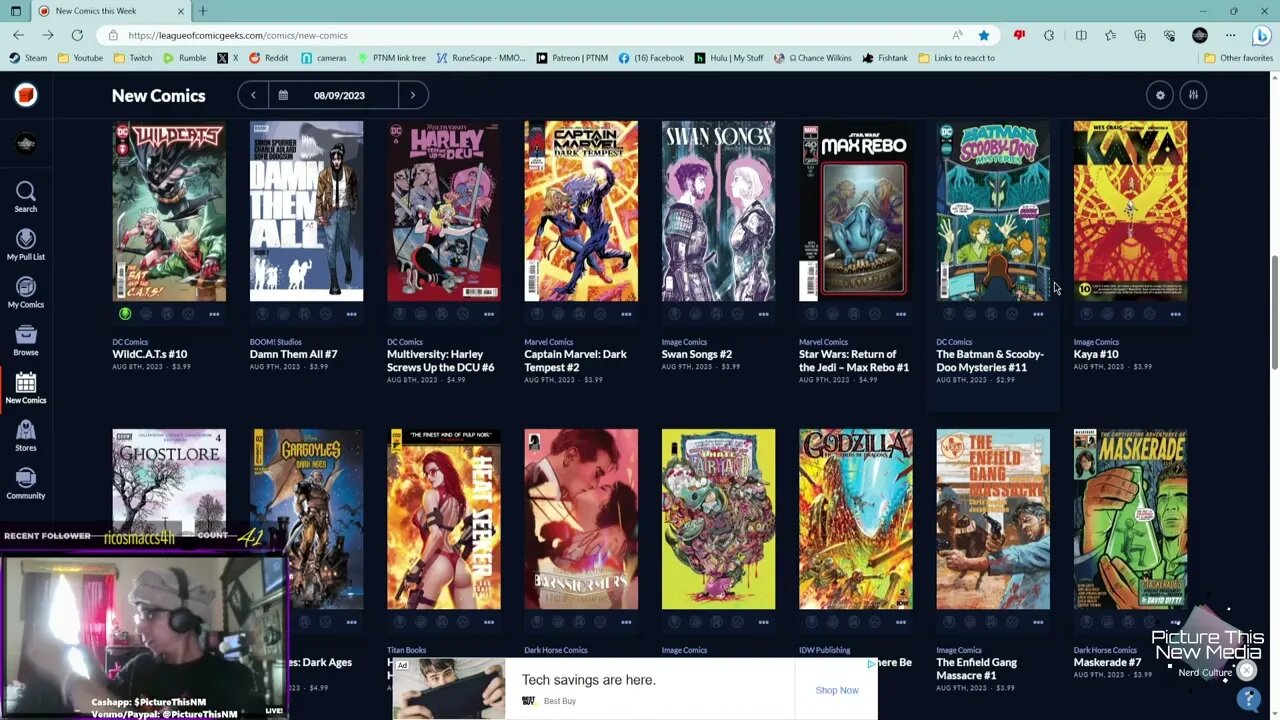Open New Comics settings gear

tap(1160, 95)
